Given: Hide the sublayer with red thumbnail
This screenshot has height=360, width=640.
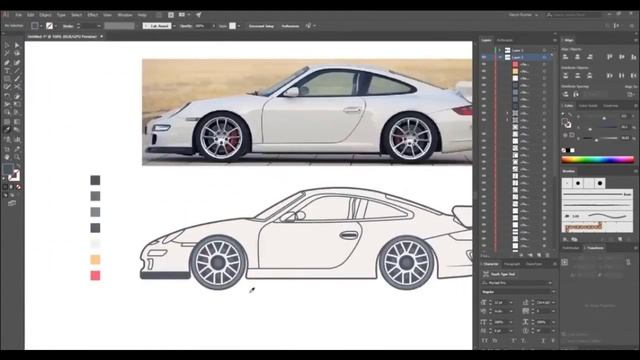Looking at the screenshot, I should click(x=484, y=64).
